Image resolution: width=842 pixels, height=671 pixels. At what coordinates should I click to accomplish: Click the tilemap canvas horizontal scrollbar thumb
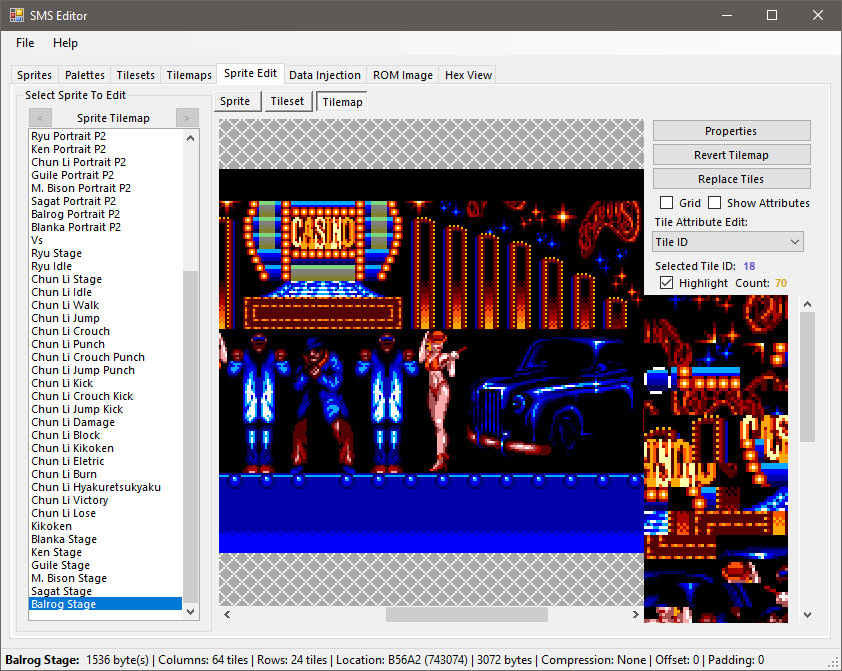(467, 614)
